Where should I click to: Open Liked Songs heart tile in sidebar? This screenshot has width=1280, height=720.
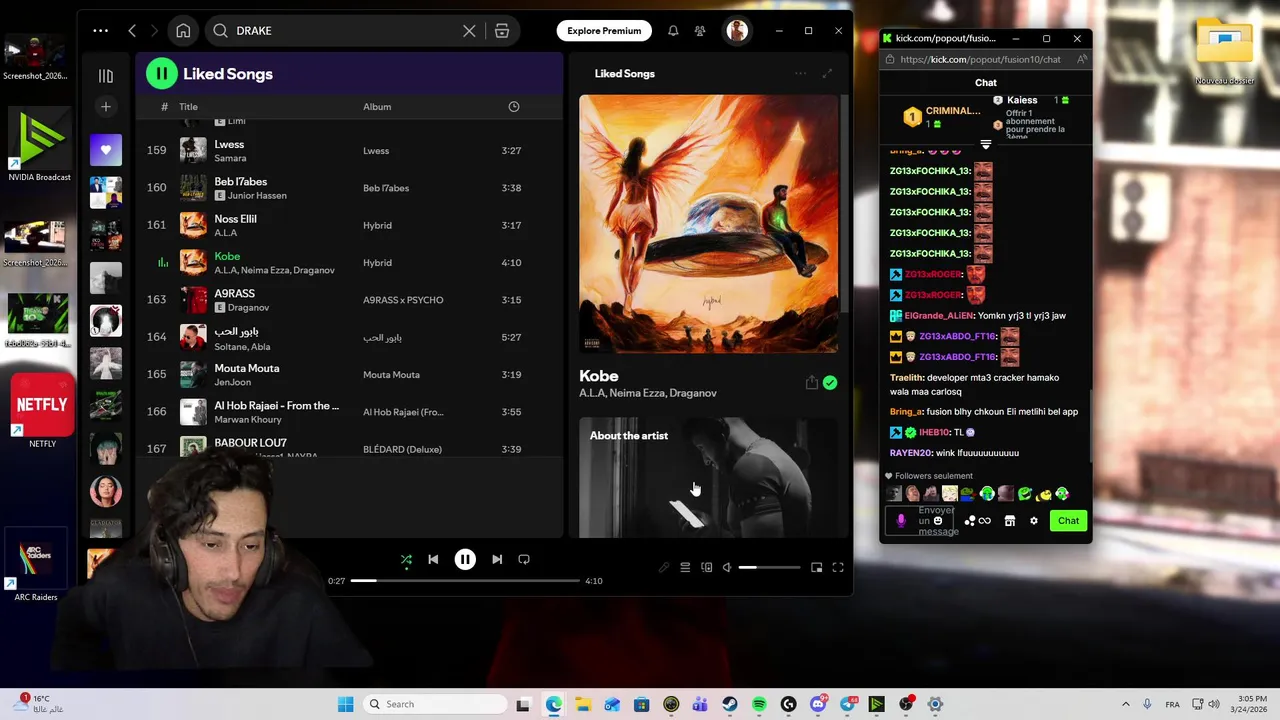point(106,150)
